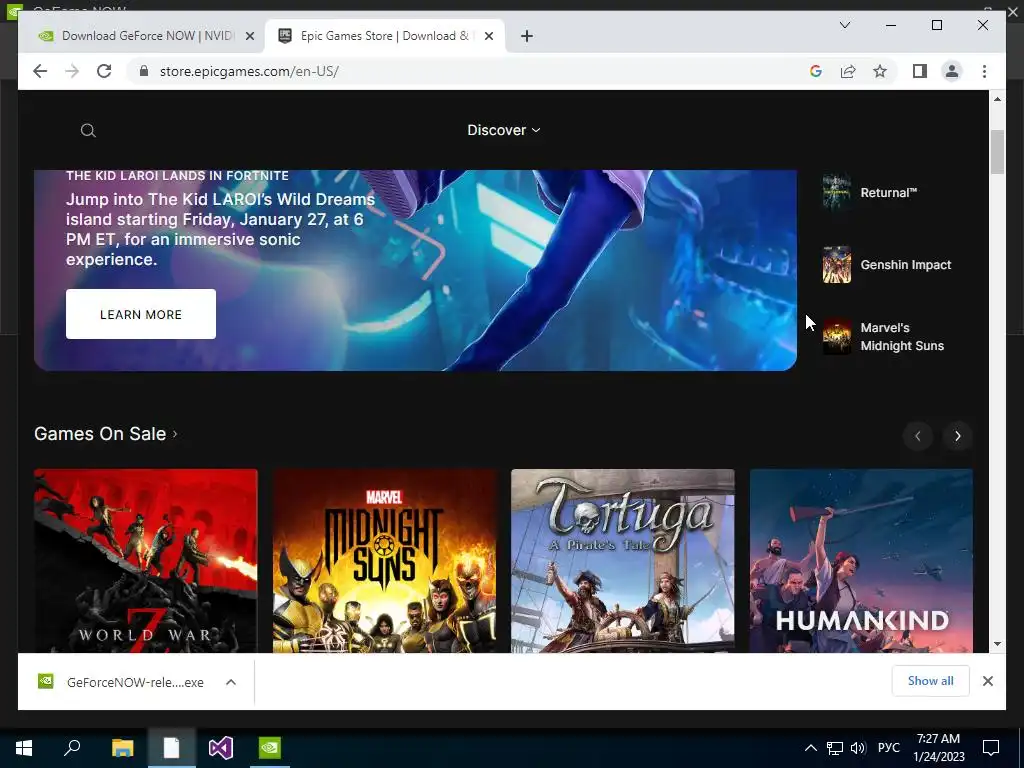View site info via the padlock icon
The width and height of the screenshot is (1024, 768).
pyautogui.click(x=144, y=71)
